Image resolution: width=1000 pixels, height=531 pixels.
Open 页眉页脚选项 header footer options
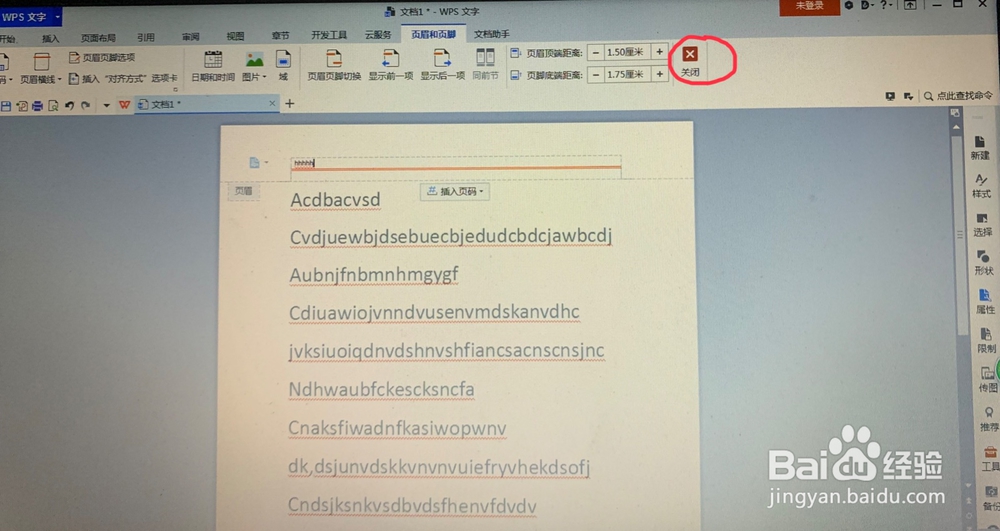click(102, 57)
